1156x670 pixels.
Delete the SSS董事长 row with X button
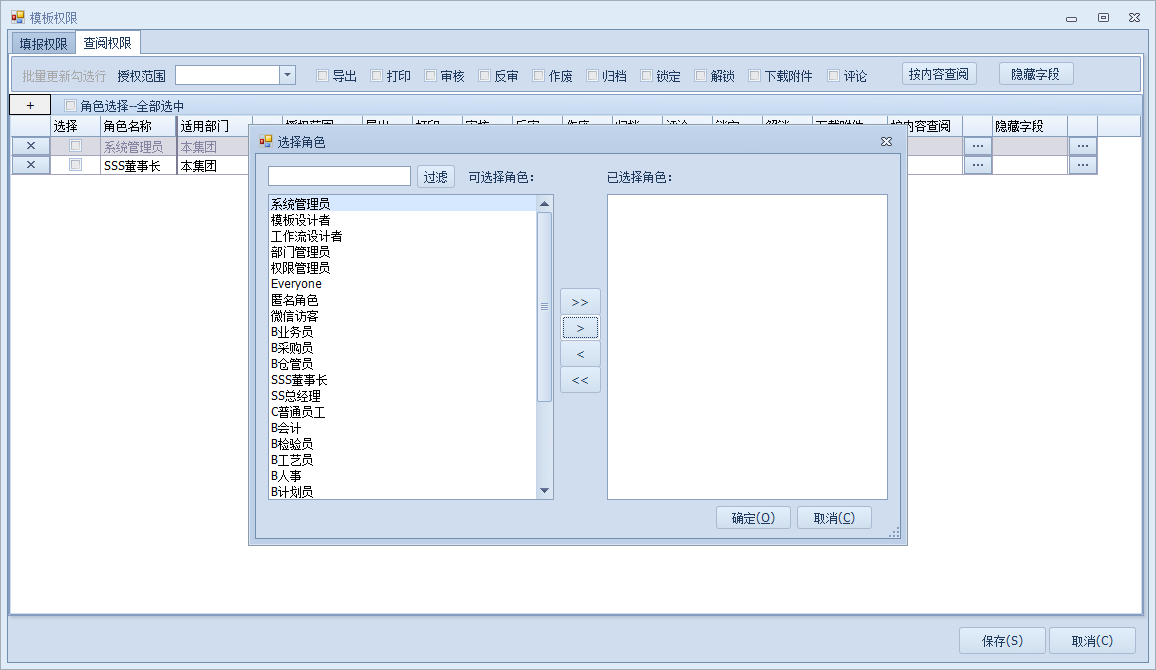point(30,165)
